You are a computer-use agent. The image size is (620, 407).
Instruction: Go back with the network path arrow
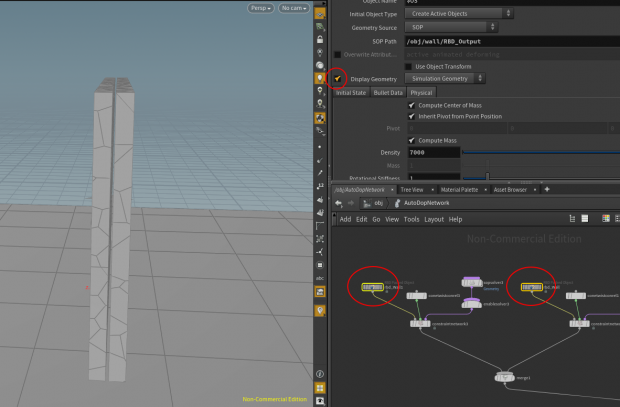338,203
